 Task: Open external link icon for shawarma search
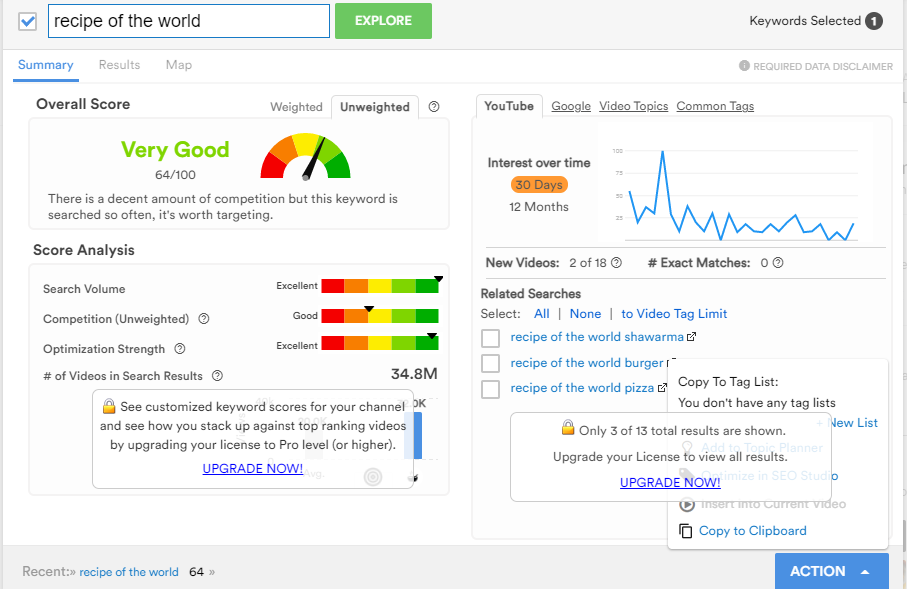[691, 338]
